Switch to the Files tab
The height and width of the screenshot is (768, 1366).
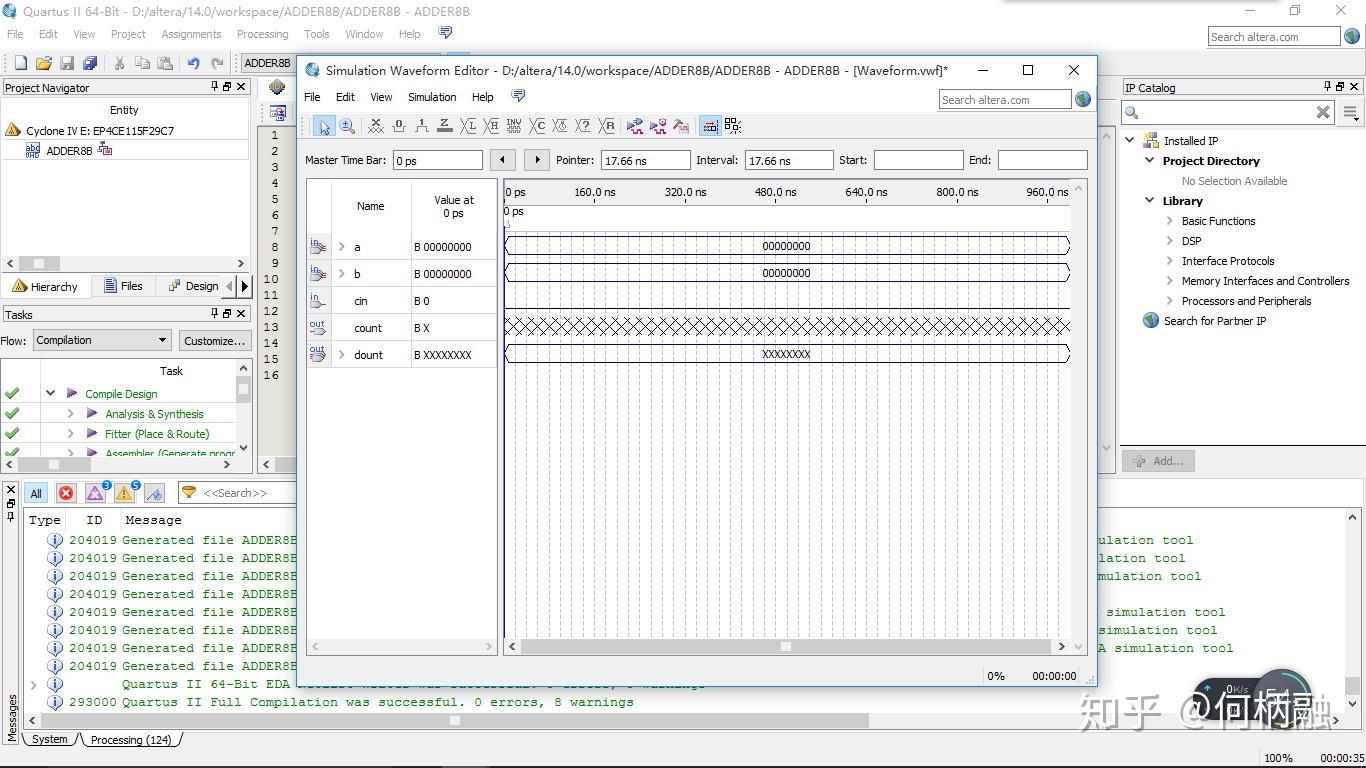tap(123, 286)
